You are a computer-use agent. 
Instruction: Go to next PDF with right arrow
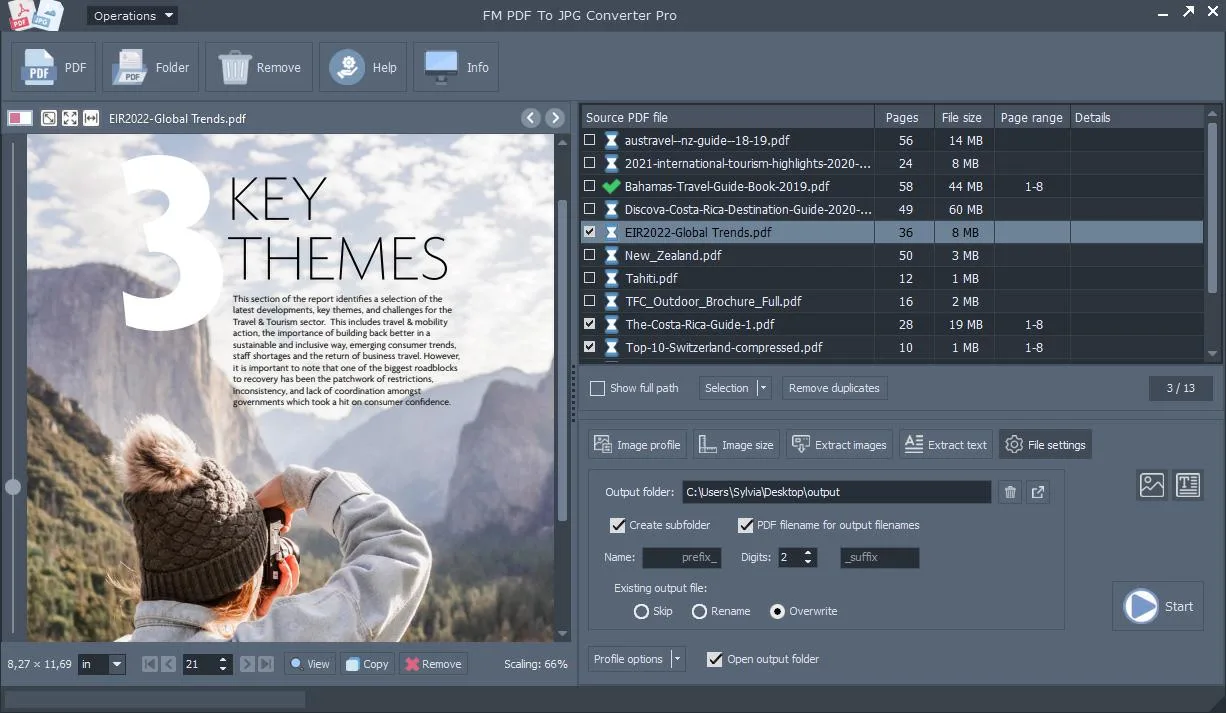pyautogui.click(x=555, y=118)
